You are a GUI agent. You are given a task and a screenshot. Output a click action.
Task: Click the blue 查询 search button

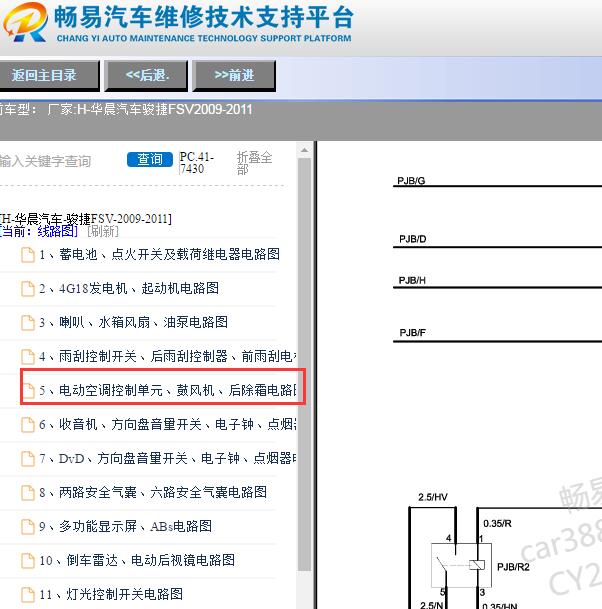pyautogui.click(x=150, y=159)
